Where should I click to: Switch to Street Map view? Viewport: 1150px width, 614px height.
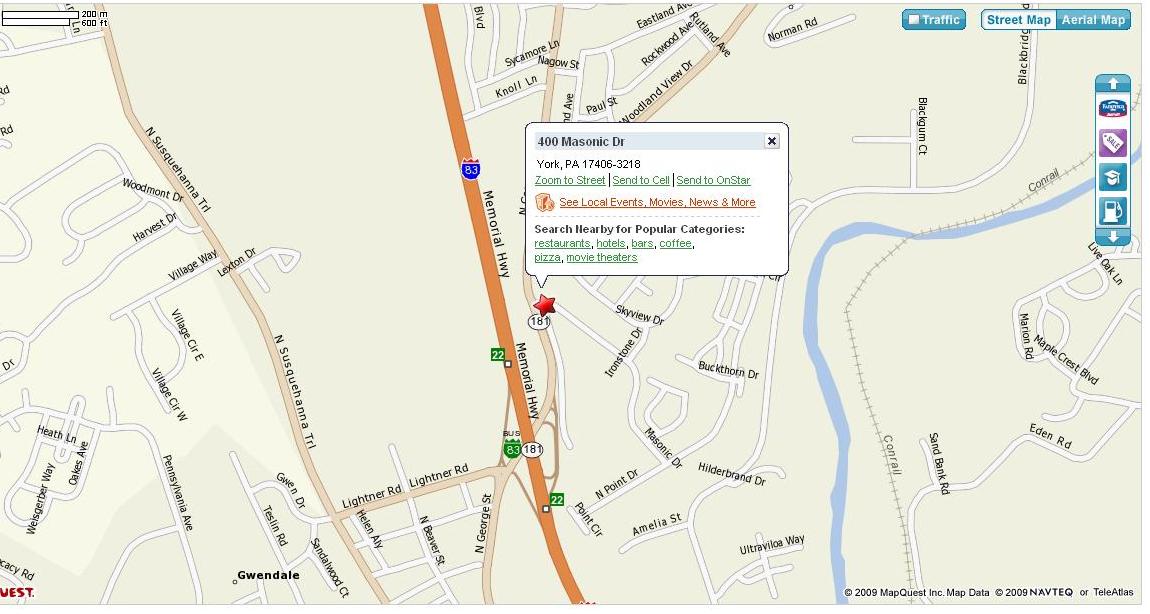tap(1019, 20)
